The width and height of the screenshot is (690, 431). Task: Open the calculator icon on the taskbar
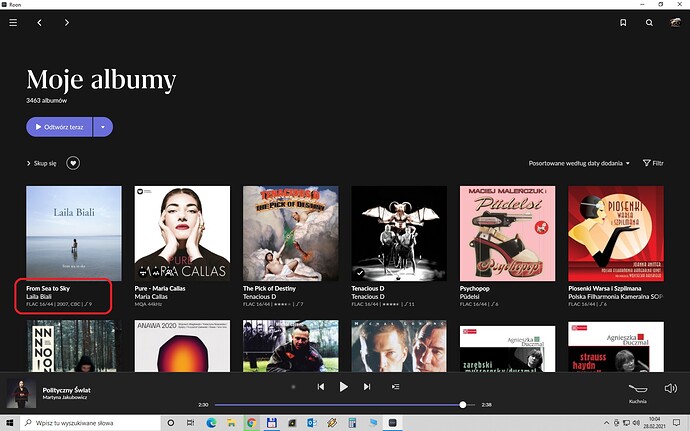(x=352, y=423)
